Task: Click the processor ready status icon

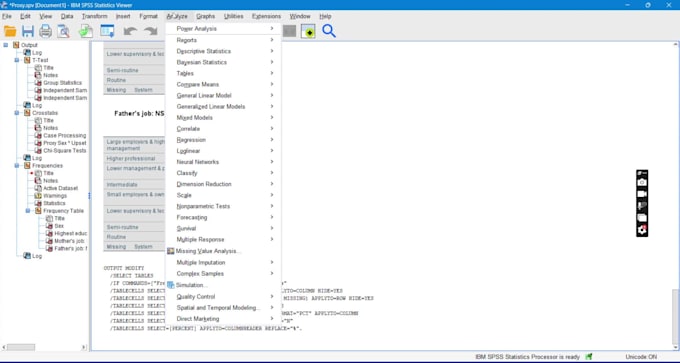Action: [588, 357]
